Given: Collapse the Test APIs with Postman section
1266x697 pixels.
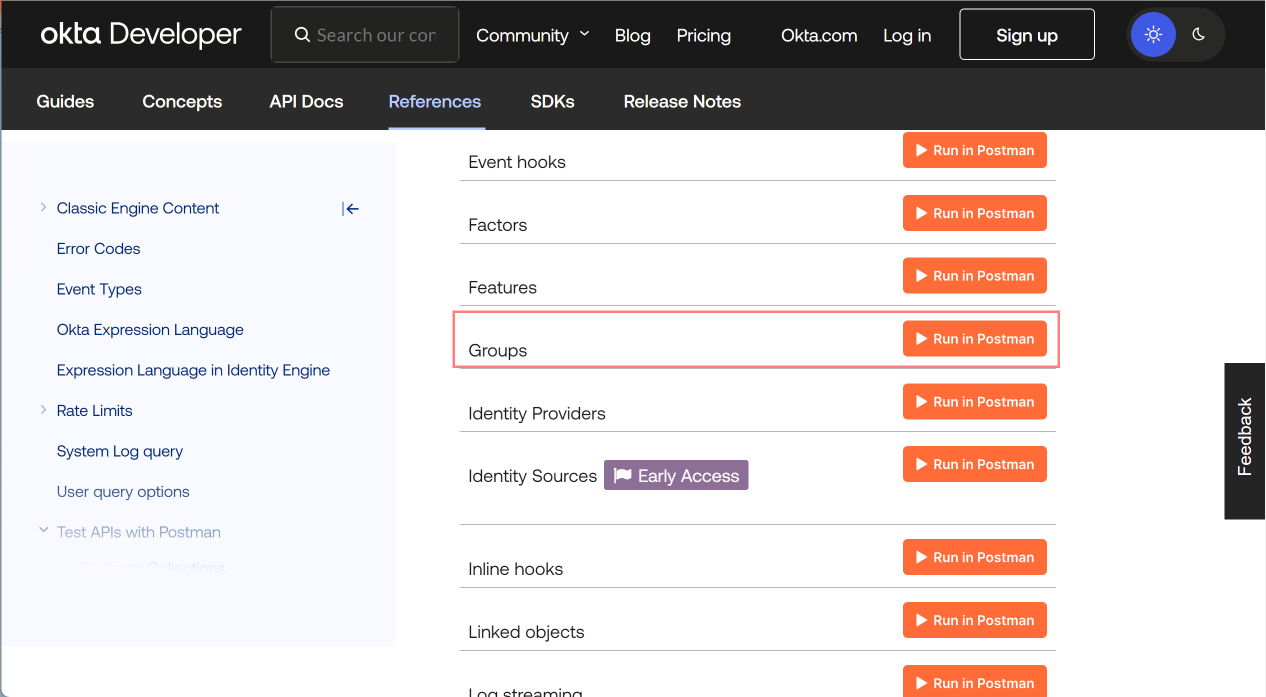Looking at the screenshot, I should click(42, 531).
